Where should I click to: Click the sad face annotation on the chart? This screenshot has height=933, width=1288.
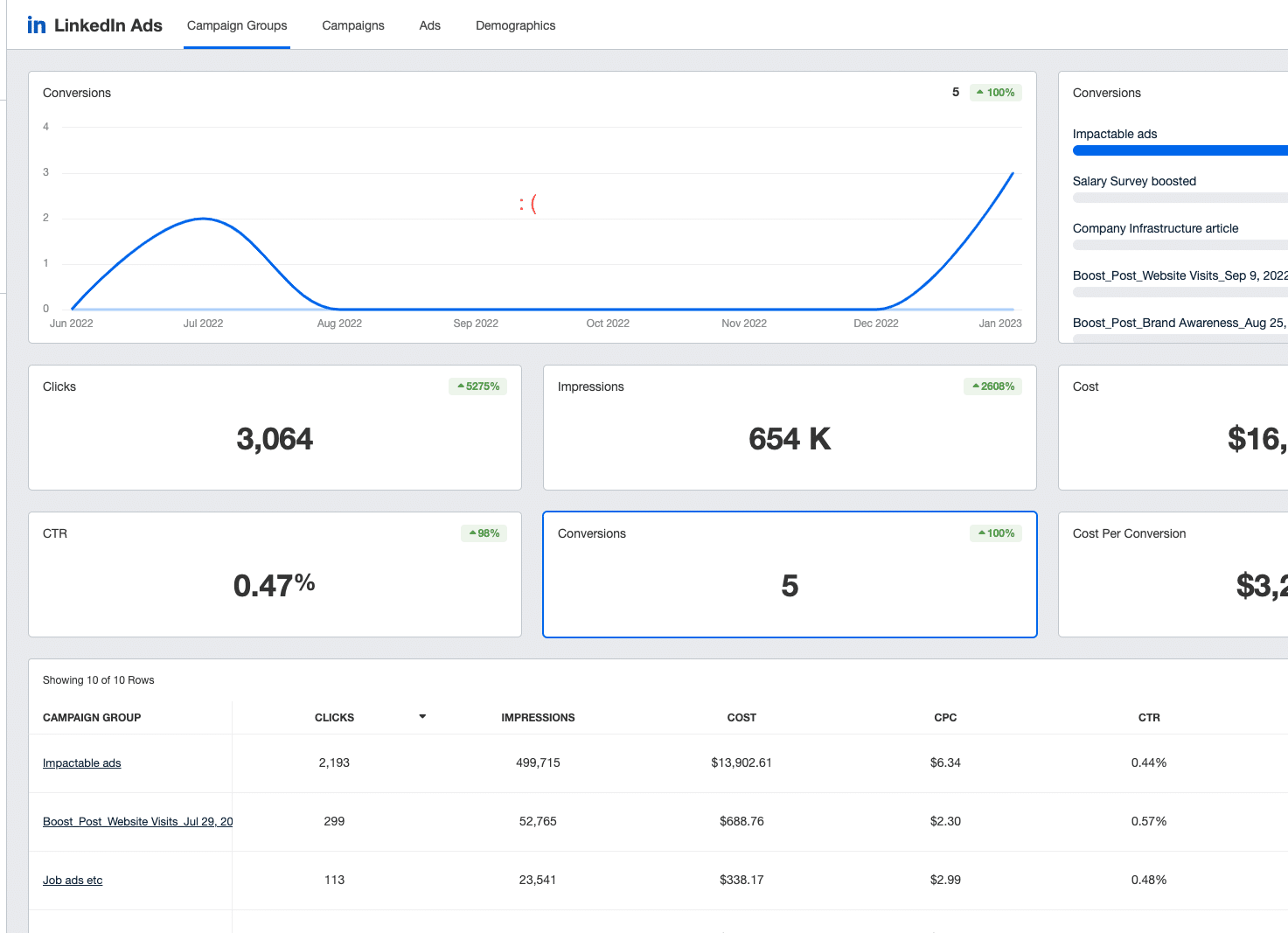(530, 203)
